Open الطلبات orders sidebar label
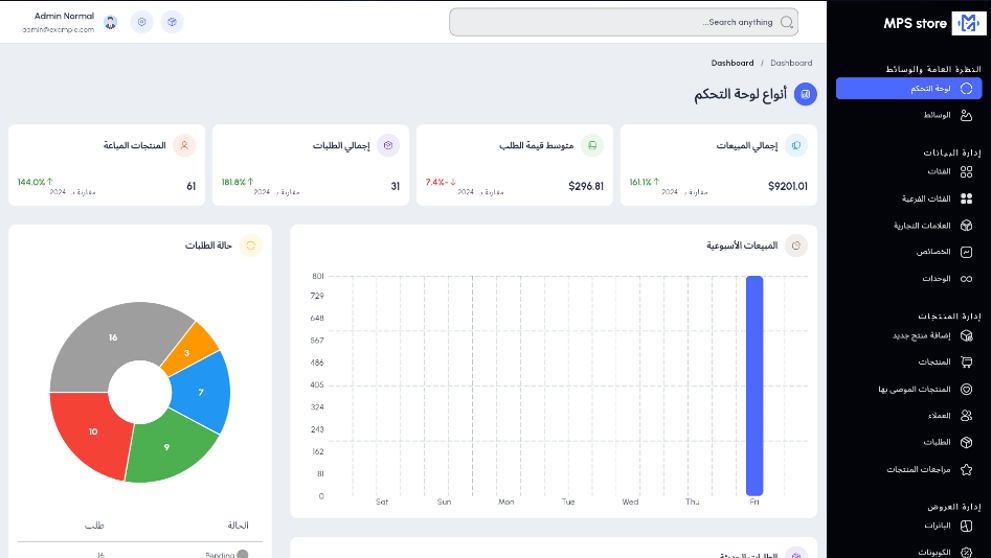 click(937, 442)
